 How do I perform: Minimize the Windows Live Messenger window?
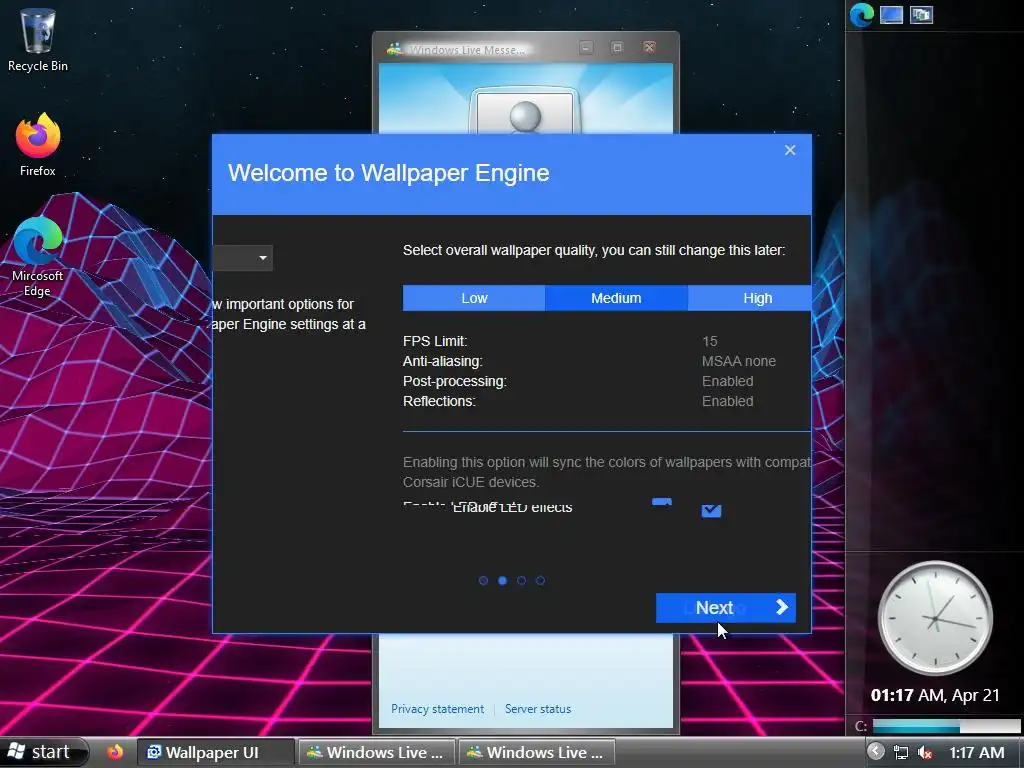point(586,48)
